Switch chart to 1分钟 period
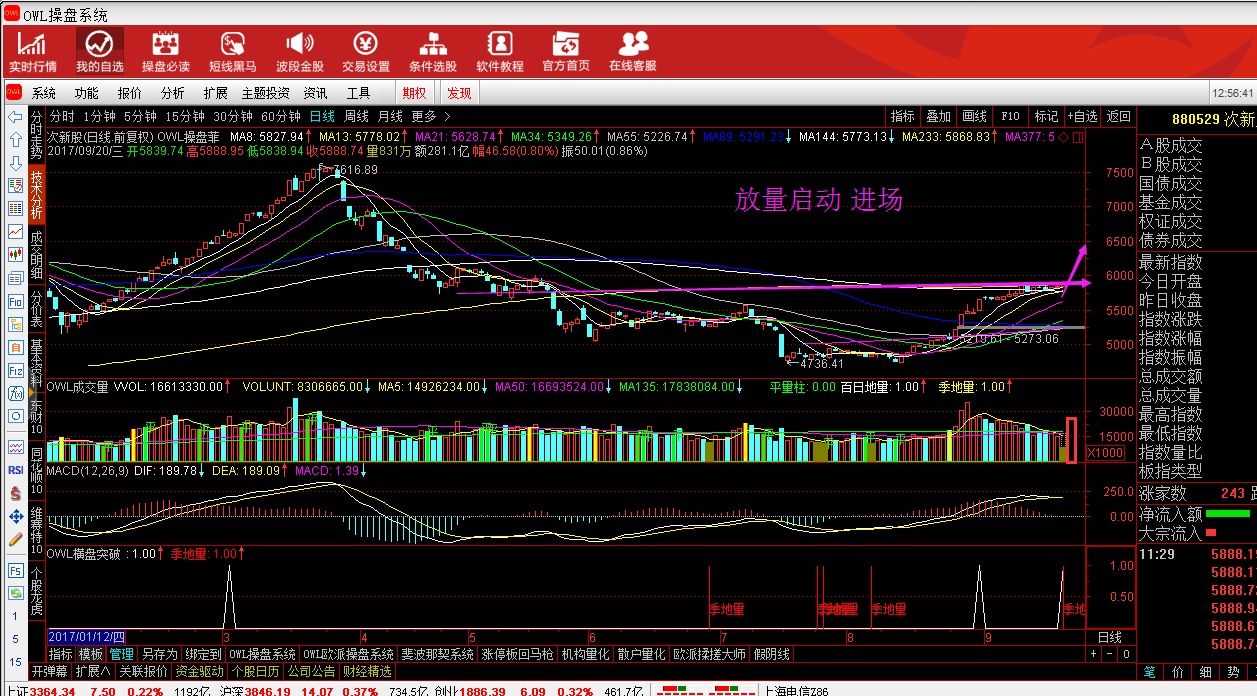The width and height of the screenshot is (1257, 696). point(100,116)
